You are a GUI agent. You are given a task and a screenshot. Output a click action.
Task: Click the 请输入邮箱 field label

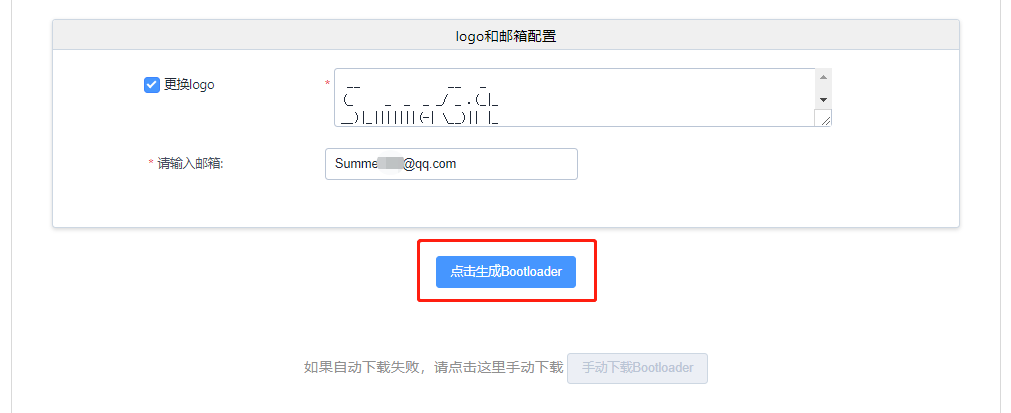point(190,164)
